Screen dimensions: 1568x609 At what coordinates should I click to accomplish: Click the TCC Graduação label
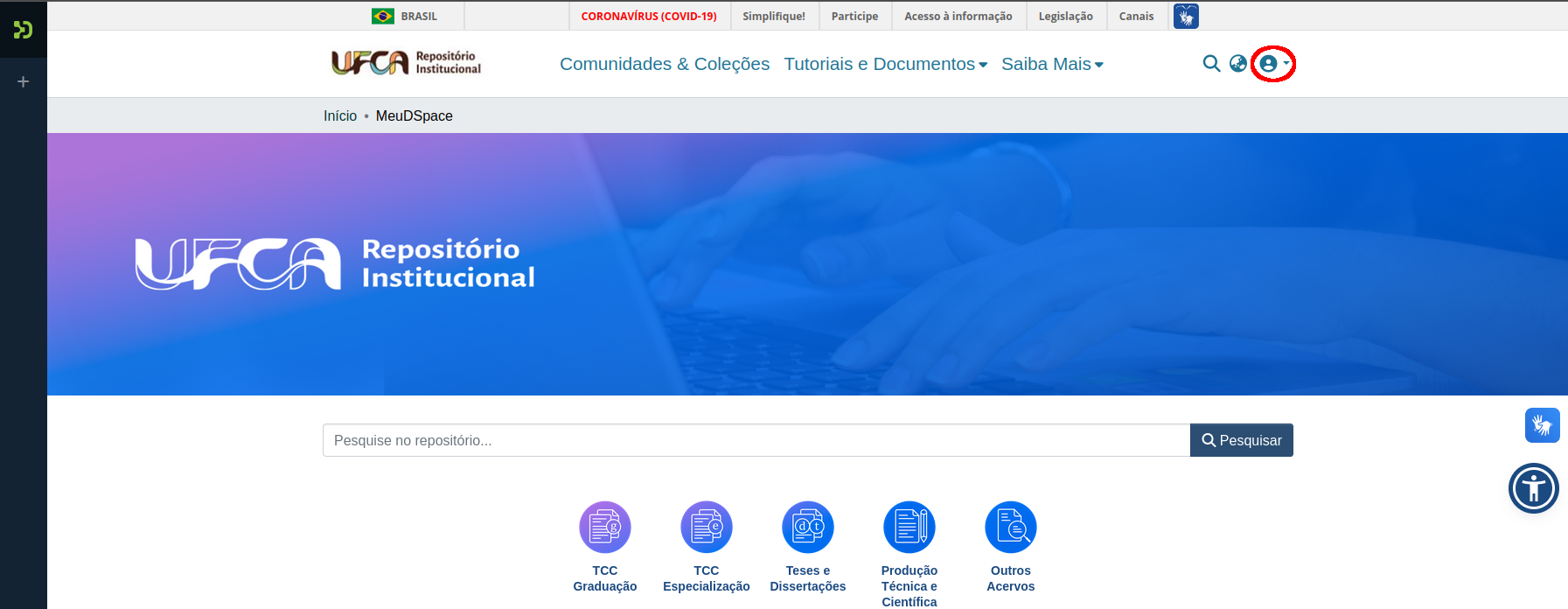605,578
